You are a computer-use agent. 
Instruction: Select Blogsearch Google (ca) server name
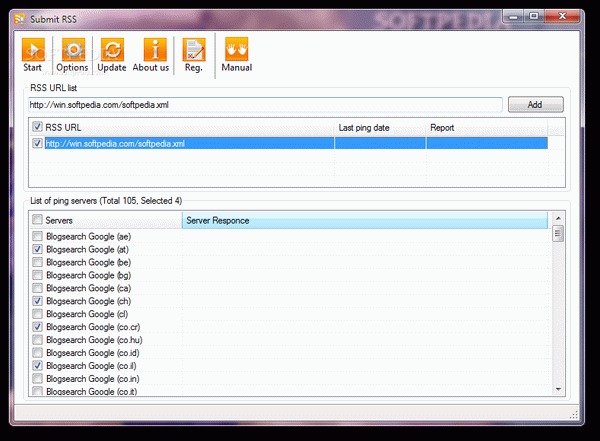(x=88, y=288)
